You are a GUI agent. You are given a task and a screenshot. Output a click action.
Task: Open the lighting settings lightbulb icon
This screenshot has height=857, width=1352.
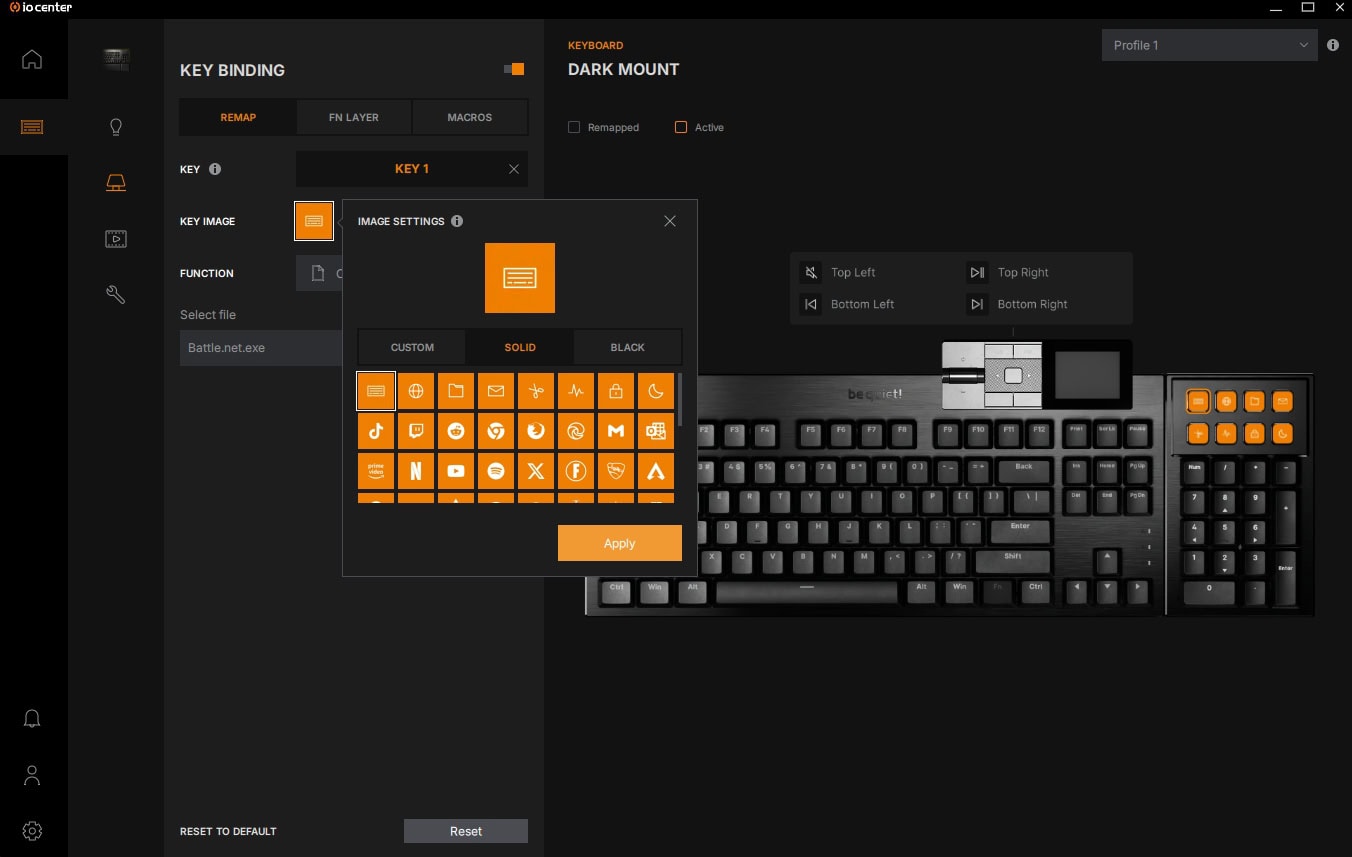(116, 127)
